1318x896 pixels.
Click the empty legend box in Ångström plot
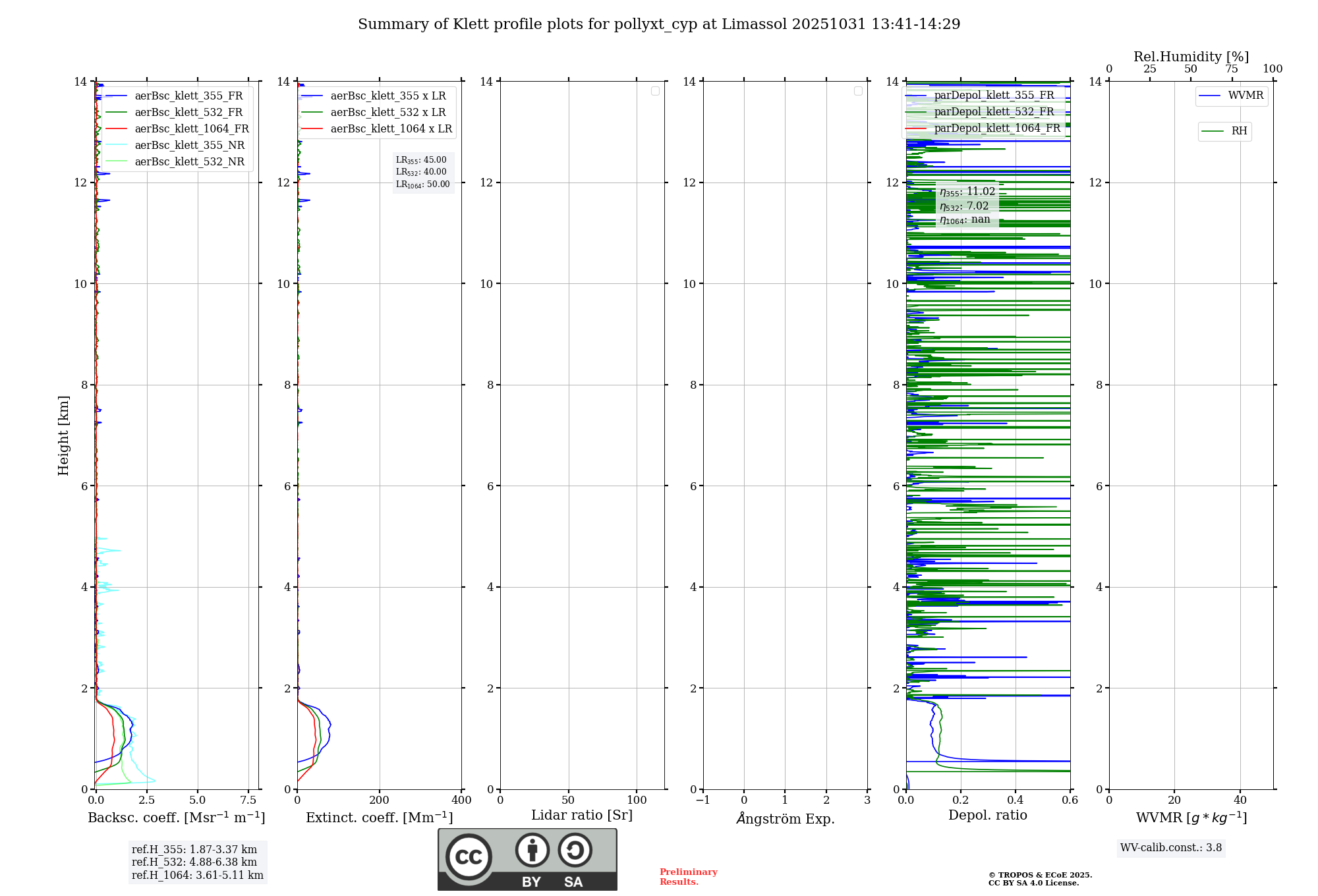(x=858, y=91)
